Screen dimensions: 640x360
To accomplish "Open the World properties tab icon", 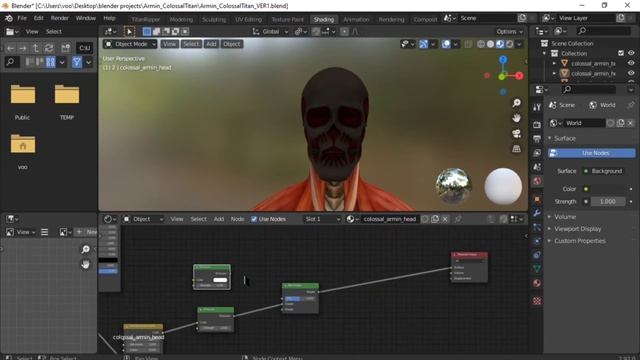I will pos(537,180).
